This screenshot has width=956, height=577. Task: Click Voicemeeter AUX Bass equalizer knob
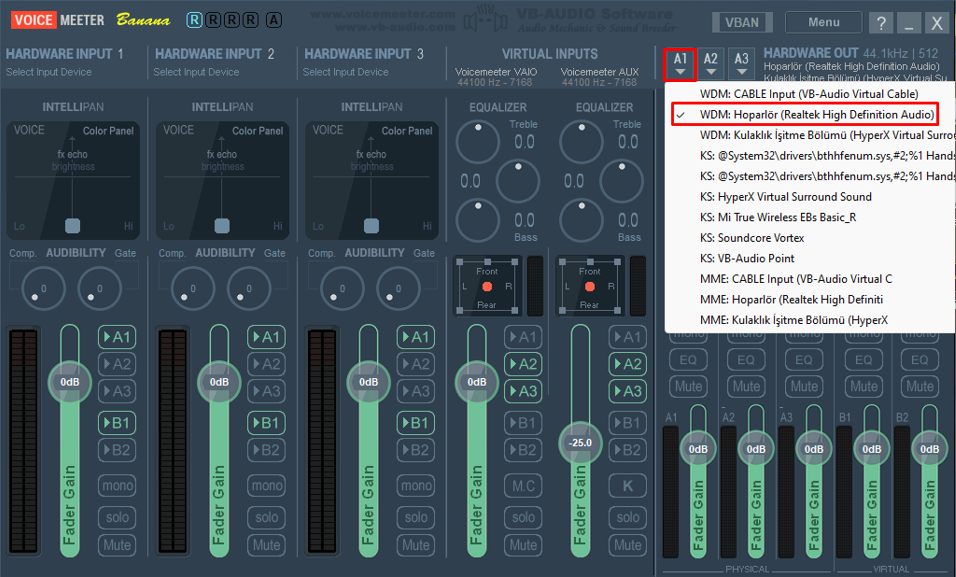[581, 220]
